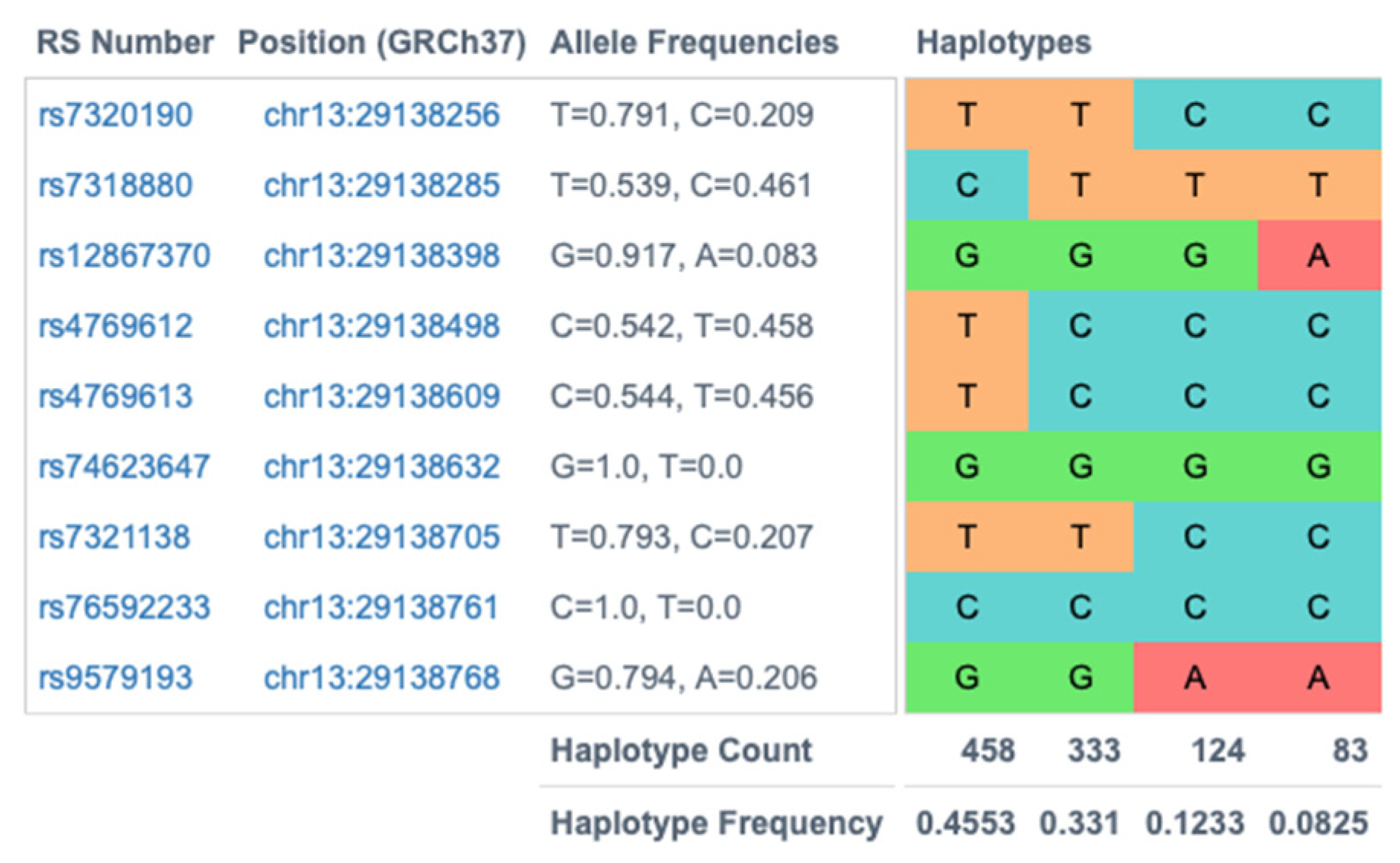1400x863 pixels.
Task: Open position chr13:29138761
Action: pyautogui.click(x=382, y=608)
